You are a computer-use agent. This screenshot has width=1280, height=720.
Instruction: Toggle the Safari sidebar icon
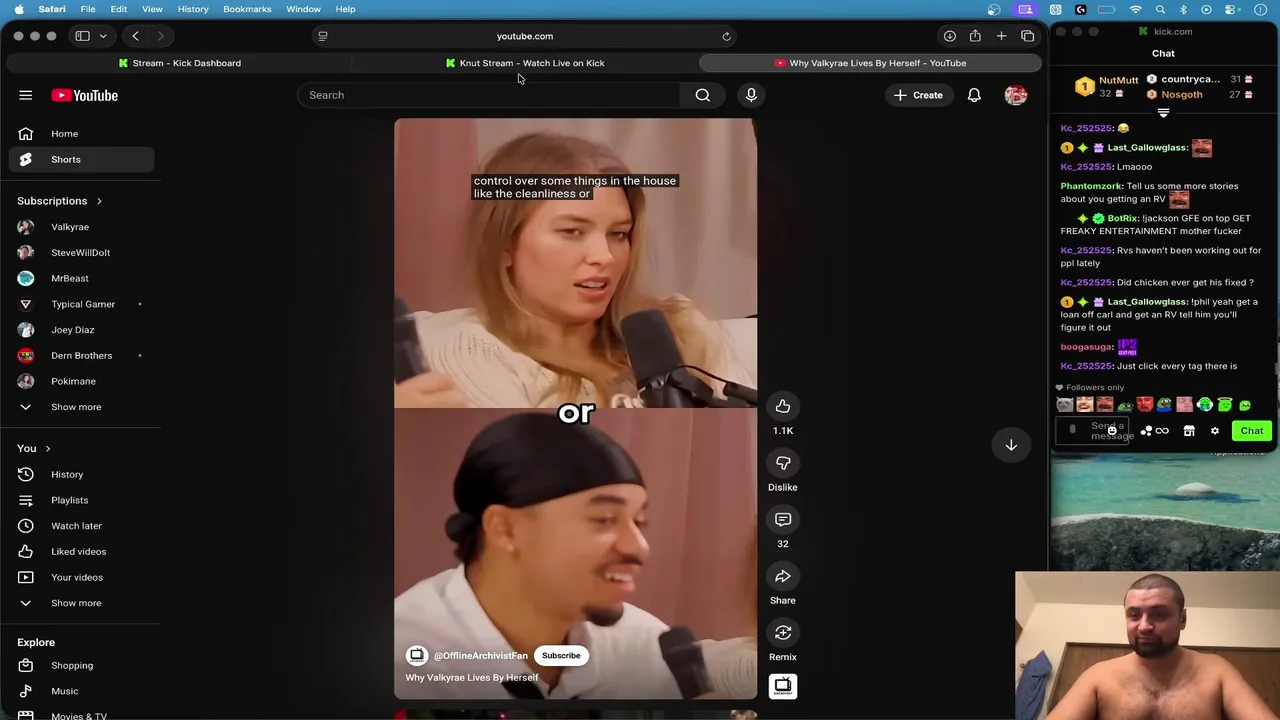83,36
